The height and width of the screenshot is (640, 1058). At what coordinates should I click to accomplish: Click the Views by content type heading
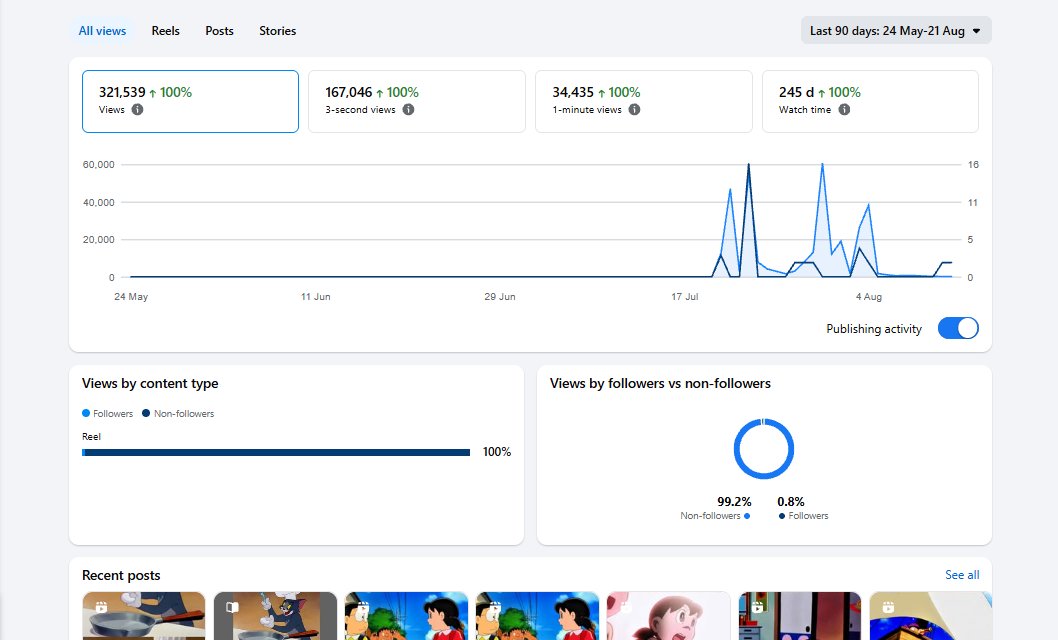(150, 383)
